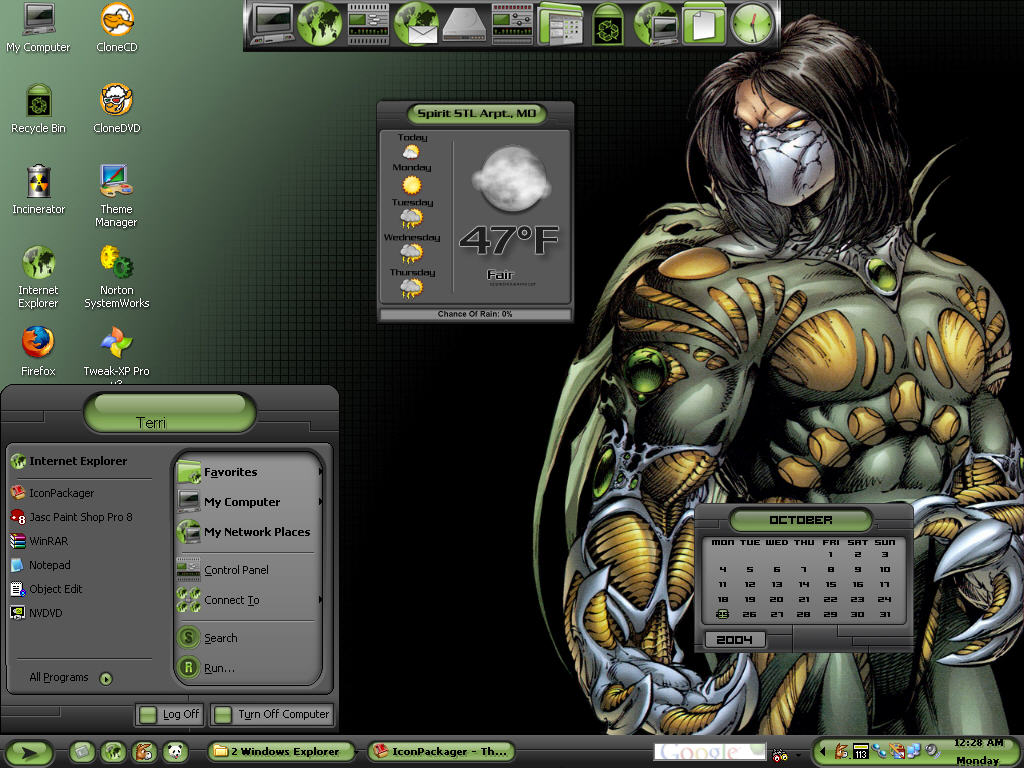
Task: Switch to IconPackager taskbar window
Action: tap(441, 752)
